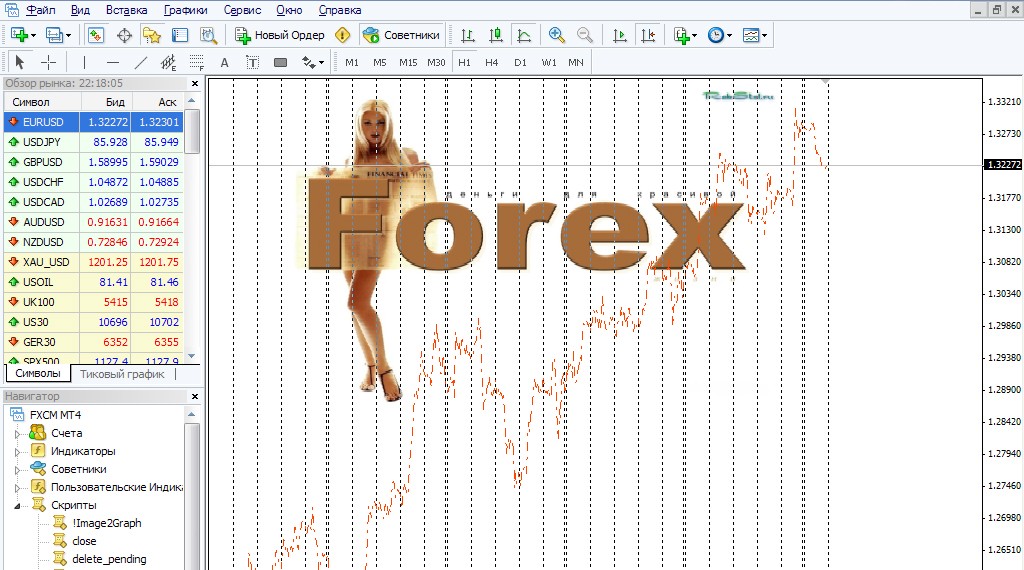This screenshot has width=1024, height=570.
Task: Select the crosshair cursor tool
Action: click(48, 63)
